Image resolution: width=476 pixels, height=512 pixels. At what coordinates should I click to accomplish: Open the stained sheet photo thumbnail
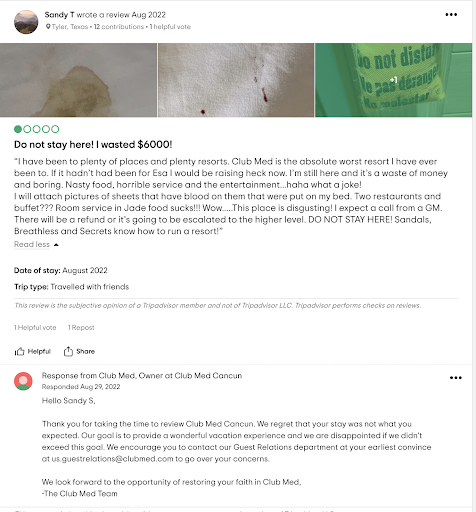click(x=78, y=80)
